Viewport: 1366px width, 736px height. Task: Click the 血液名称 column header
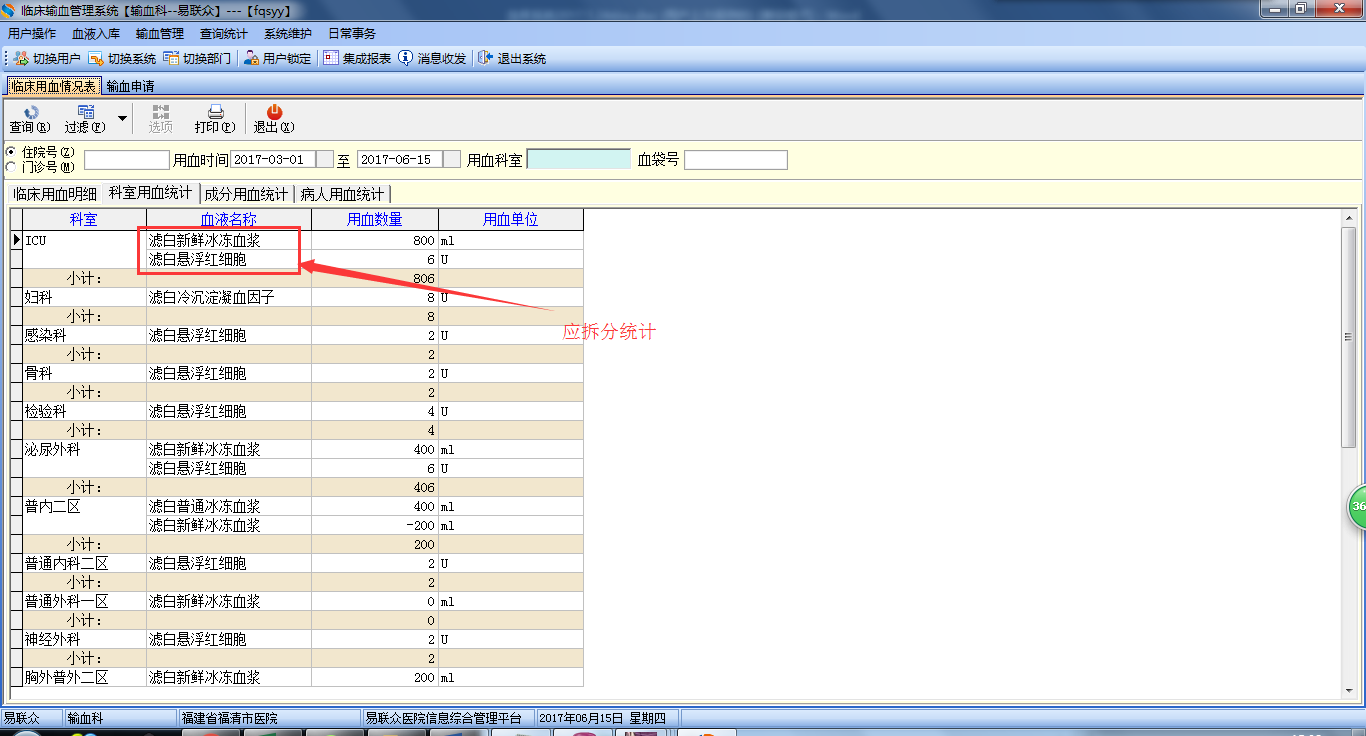[x=229, y=220]
